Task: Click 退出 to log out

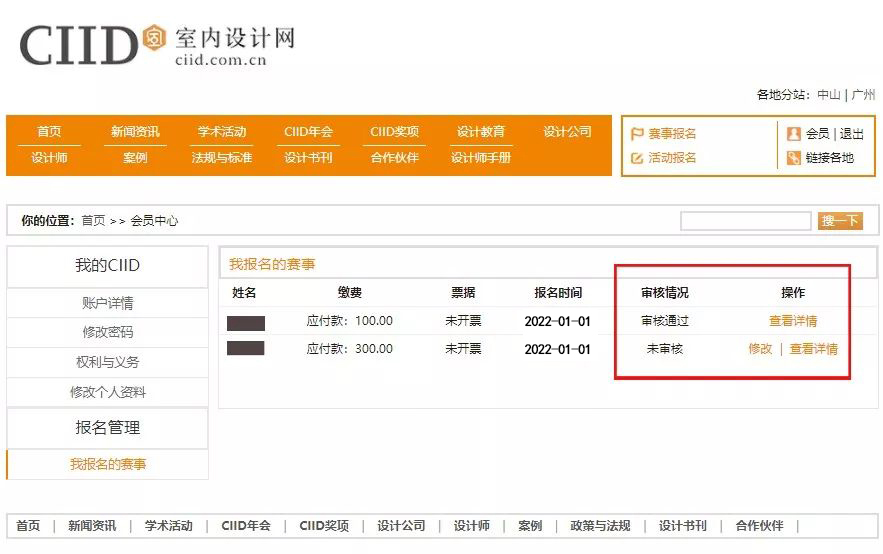Action: point(851,133)
